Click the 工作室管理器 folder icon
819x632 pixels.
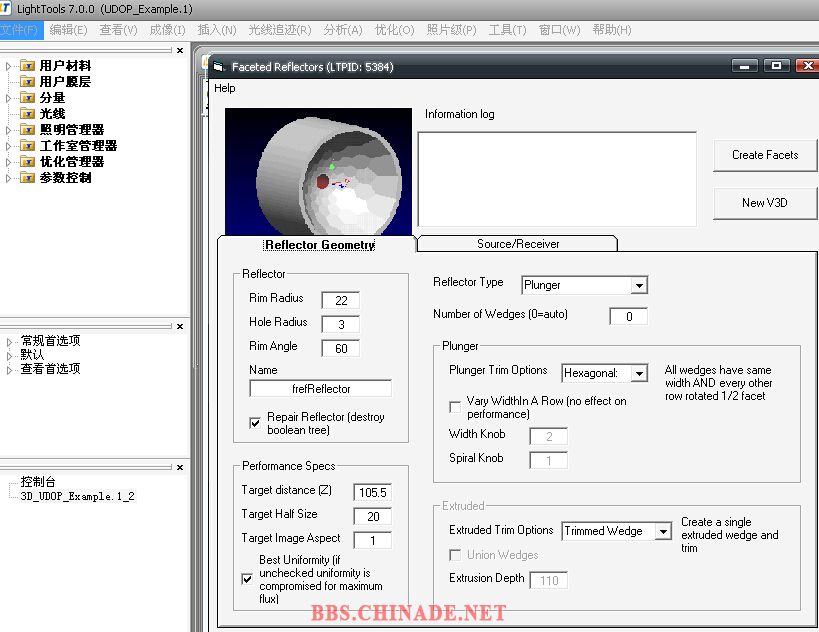click(28, 146)
